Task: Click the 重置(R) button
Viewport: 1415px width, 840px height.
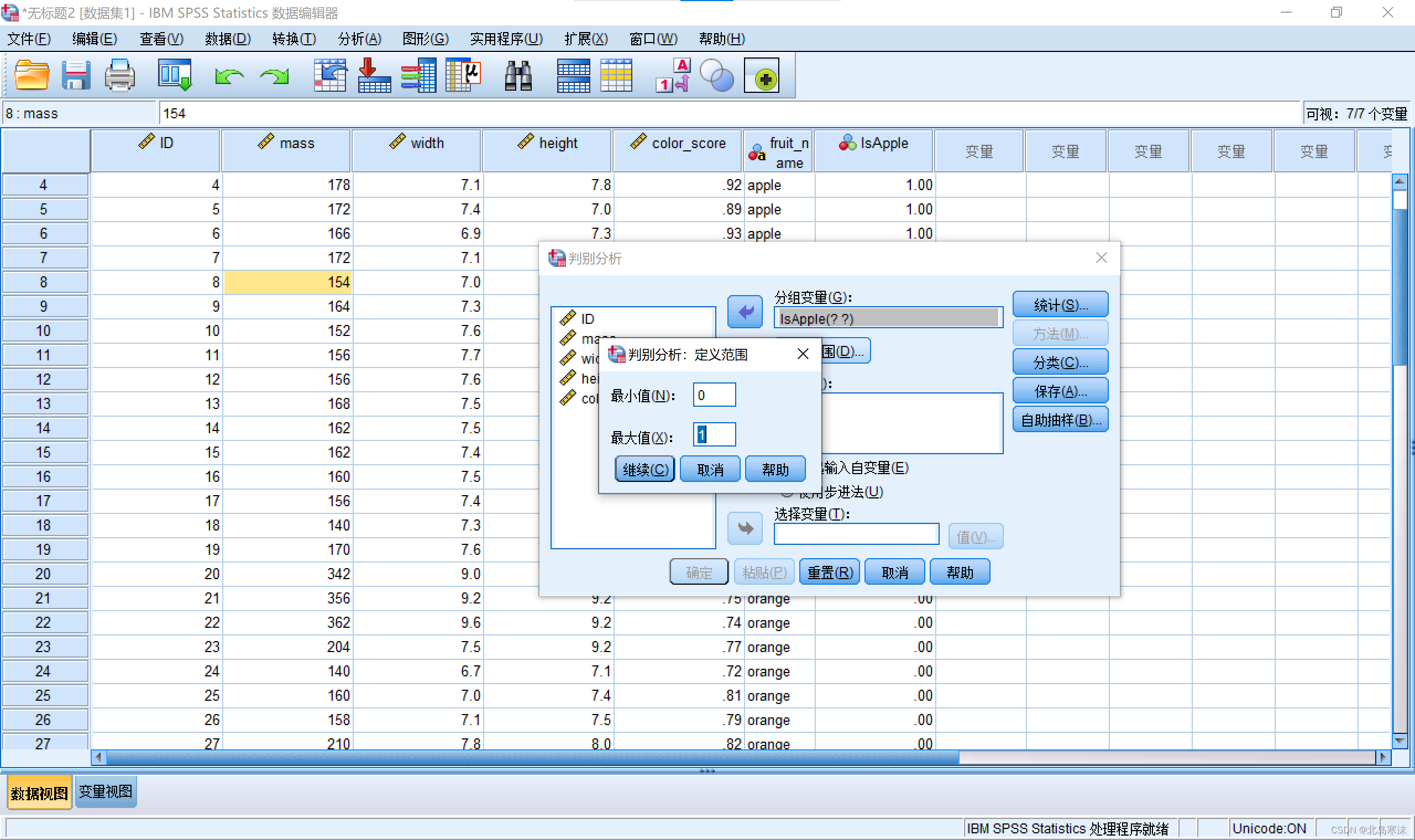Action: coord(830,573)
